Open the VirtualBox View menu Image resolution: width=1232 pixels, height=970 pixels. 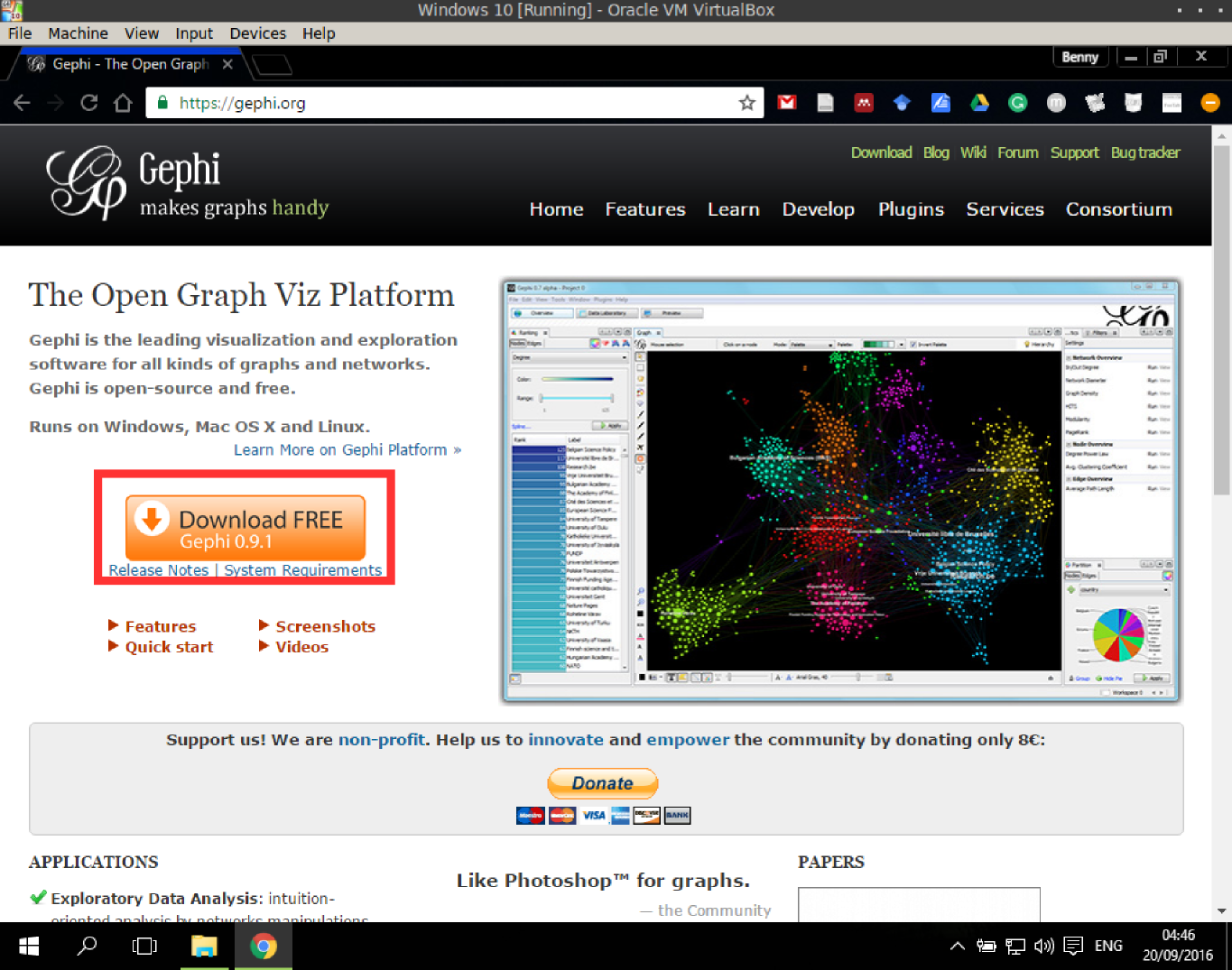pos(142,33)
